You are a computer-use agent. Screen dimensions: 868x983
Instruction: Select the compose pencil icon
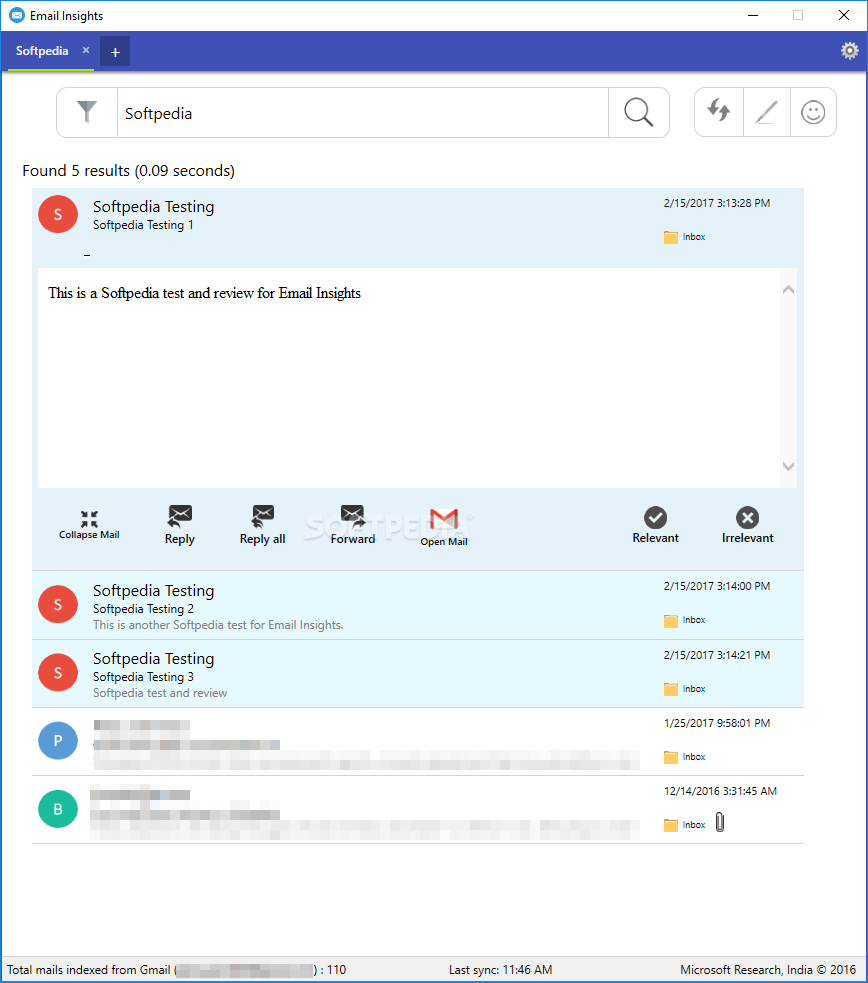(766, 112)
